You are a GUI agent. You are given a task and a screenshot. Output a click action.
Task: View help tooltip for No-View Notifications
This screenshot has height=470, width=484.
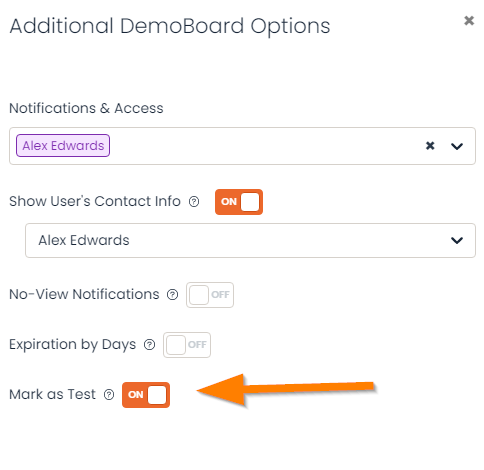[172, 295]
